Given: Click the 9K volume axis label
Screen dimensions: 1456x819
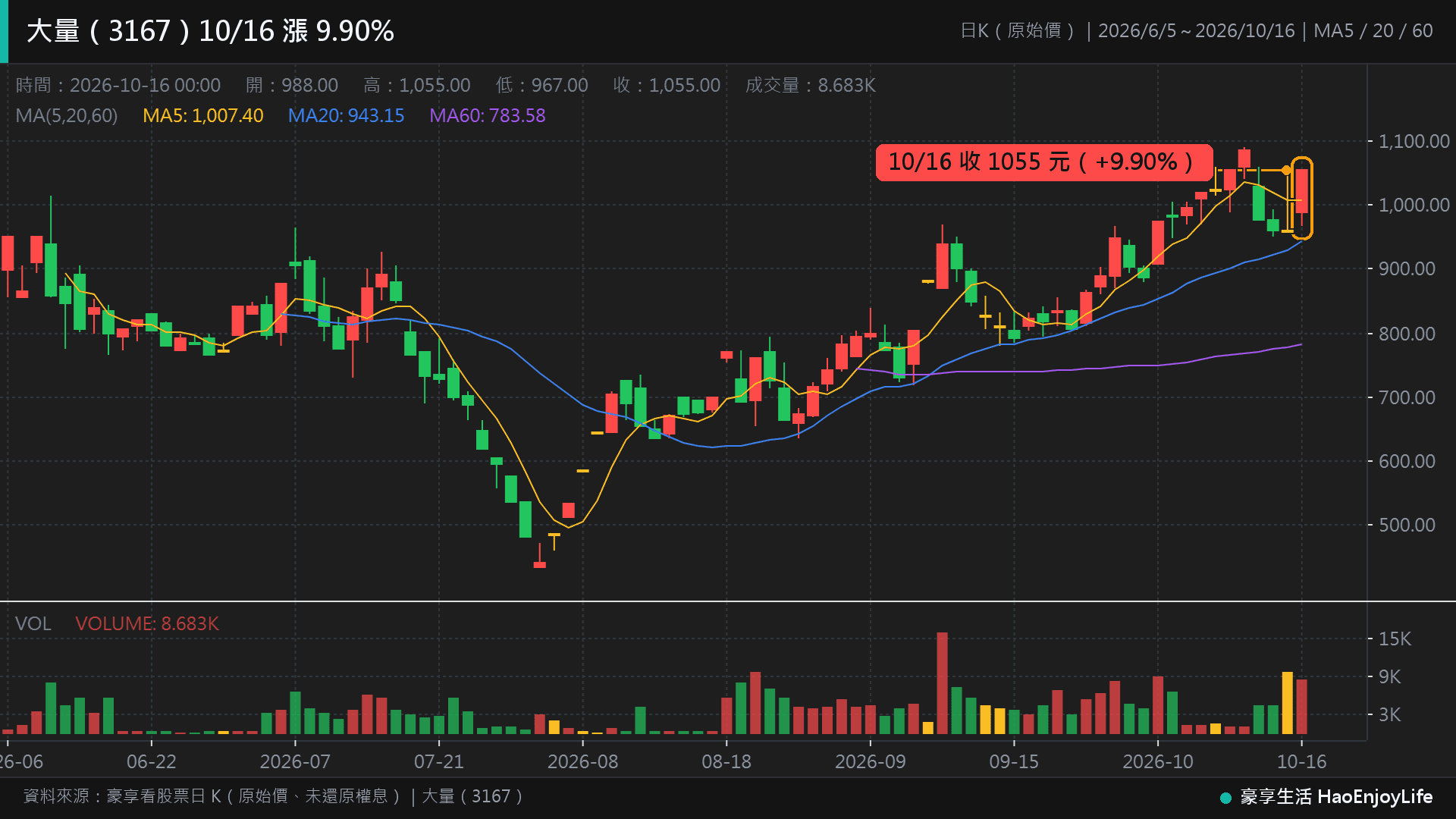Looking at the screenshot, I should point(1389,676).
